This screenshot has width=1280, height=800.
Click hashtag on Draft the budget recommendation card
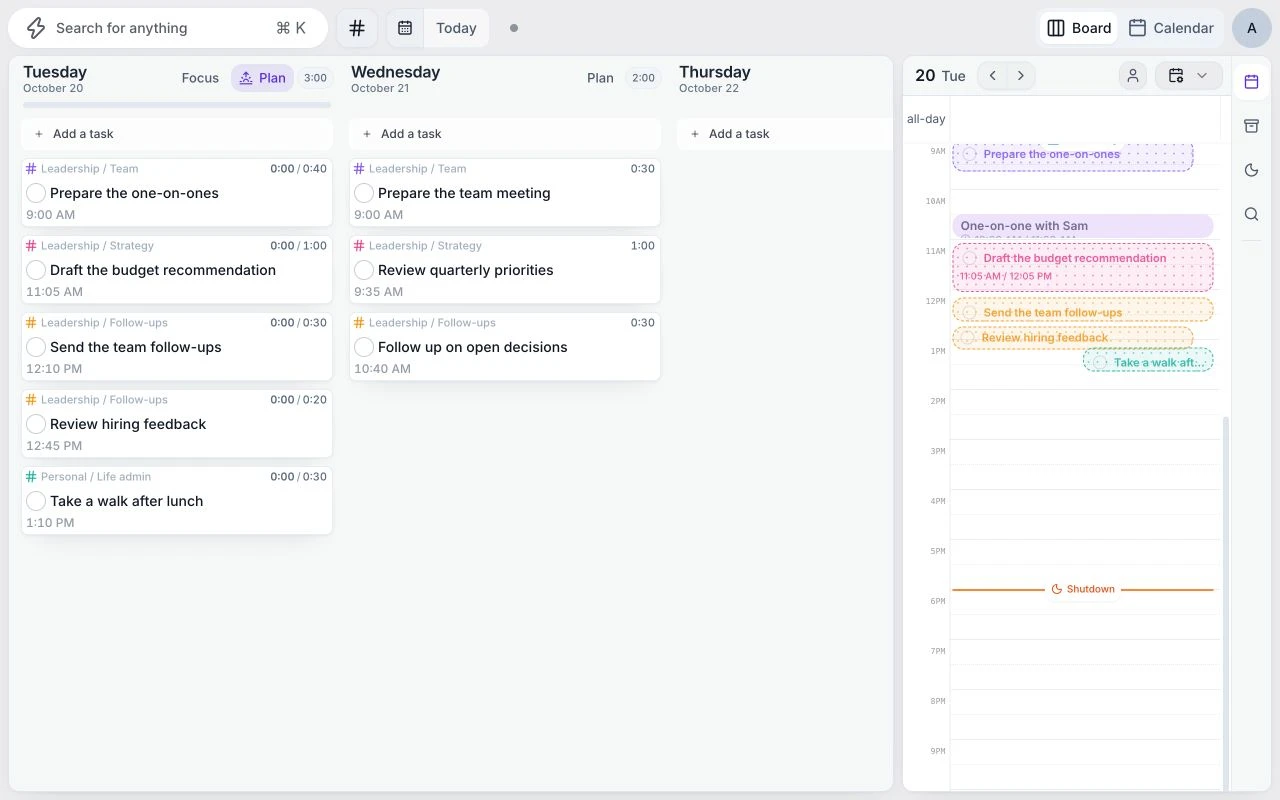tap(31, 246)
